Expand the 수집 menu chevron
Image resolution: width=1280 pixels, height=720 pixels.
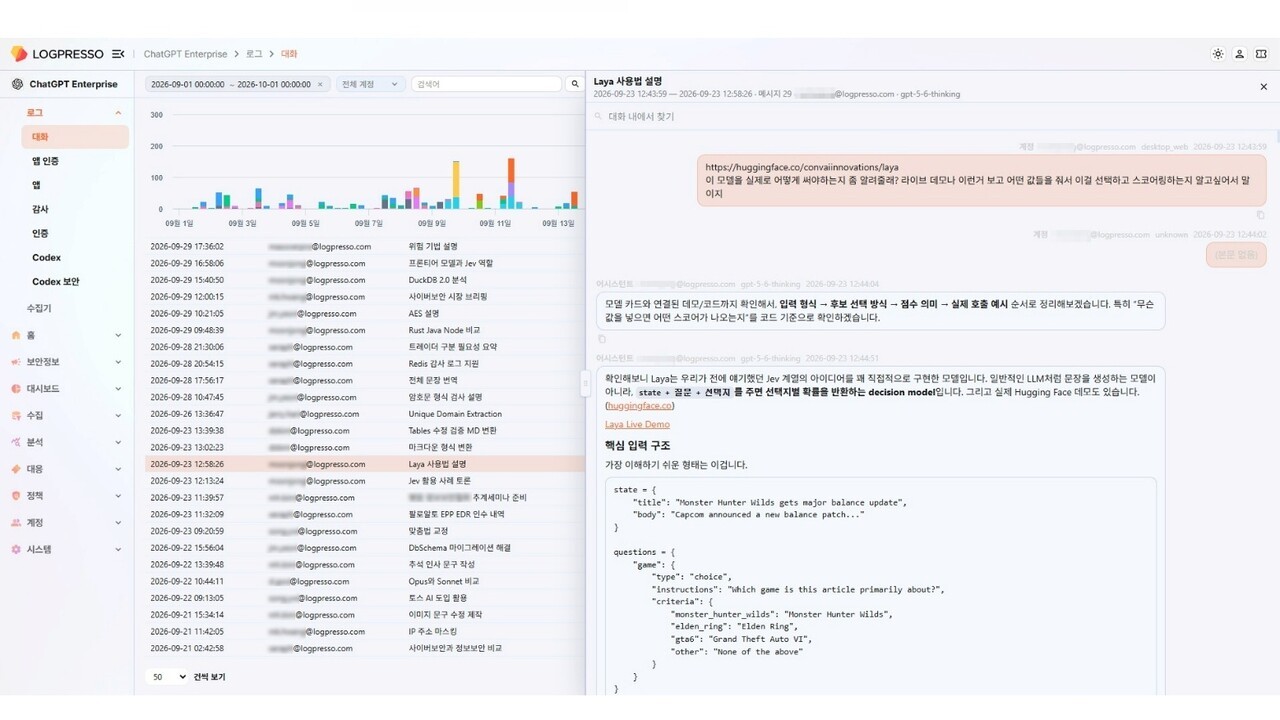coord(118,415)
